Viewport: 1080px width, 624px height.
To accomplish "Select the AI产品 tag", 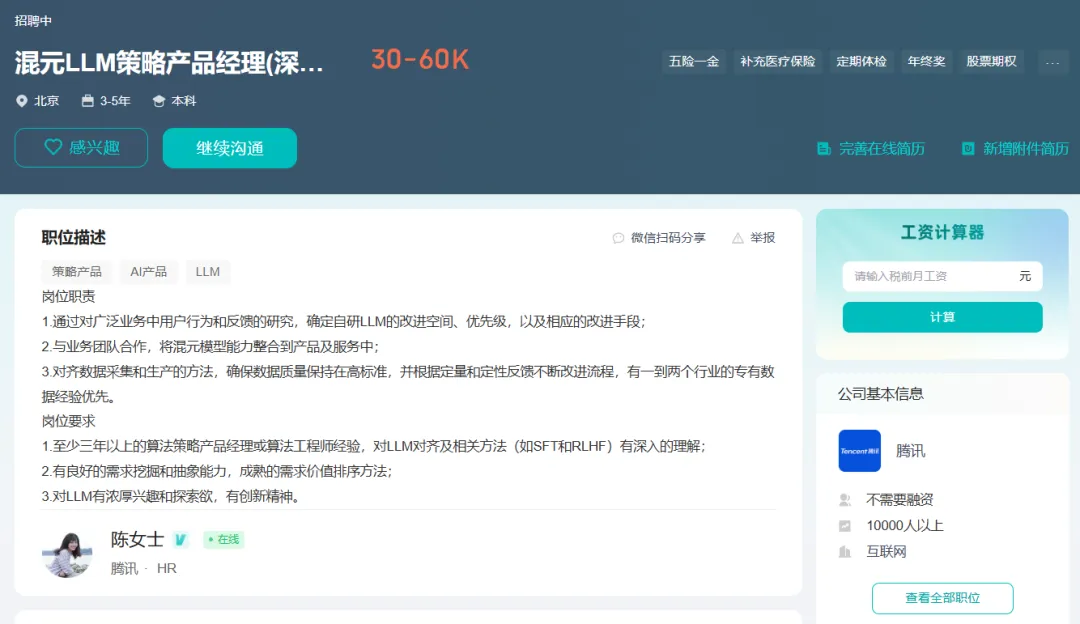I will (149, 272).
